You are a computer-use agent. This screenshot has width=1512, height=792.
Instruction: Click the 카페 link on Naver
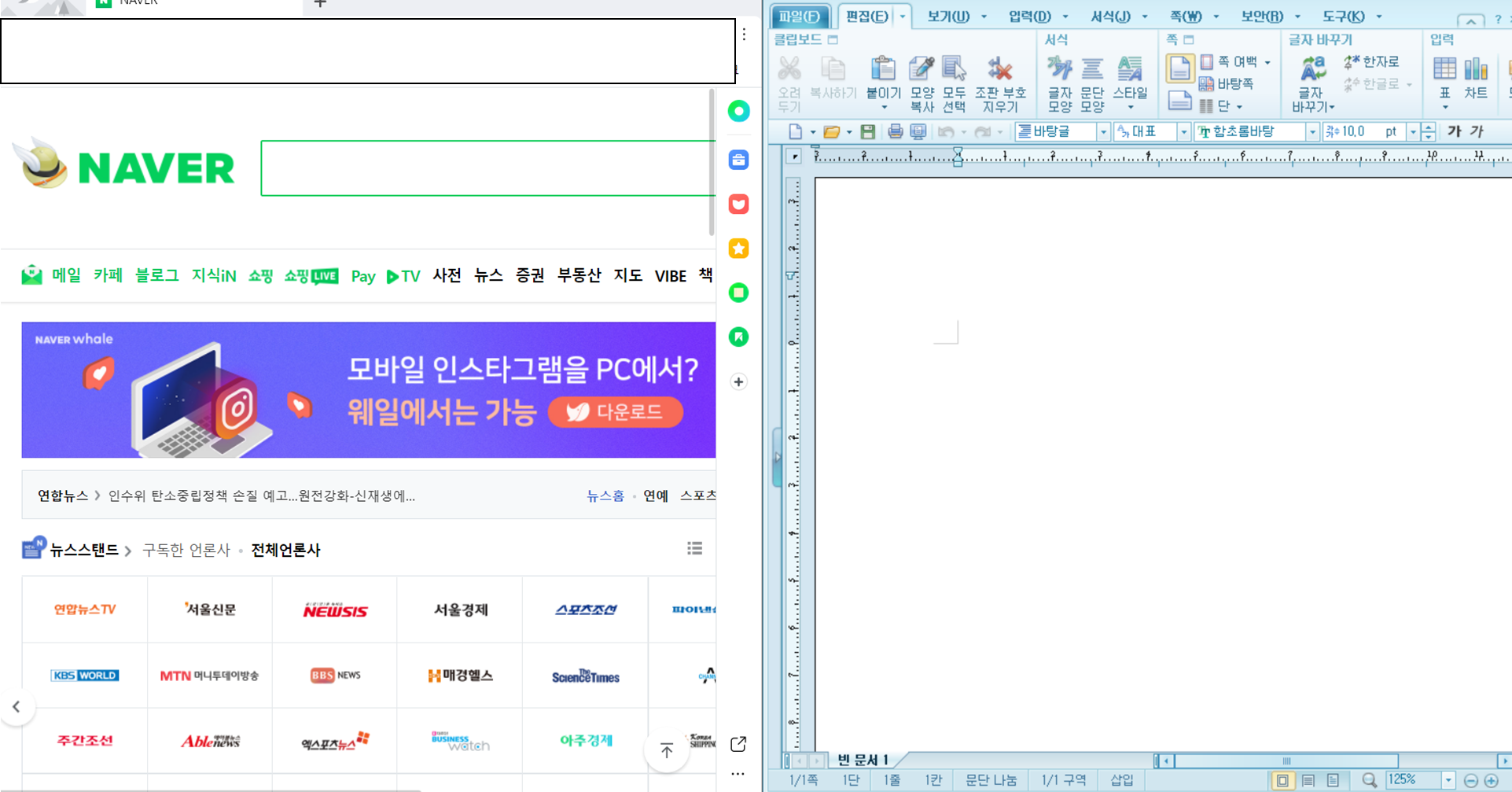(x=108, y=275)
